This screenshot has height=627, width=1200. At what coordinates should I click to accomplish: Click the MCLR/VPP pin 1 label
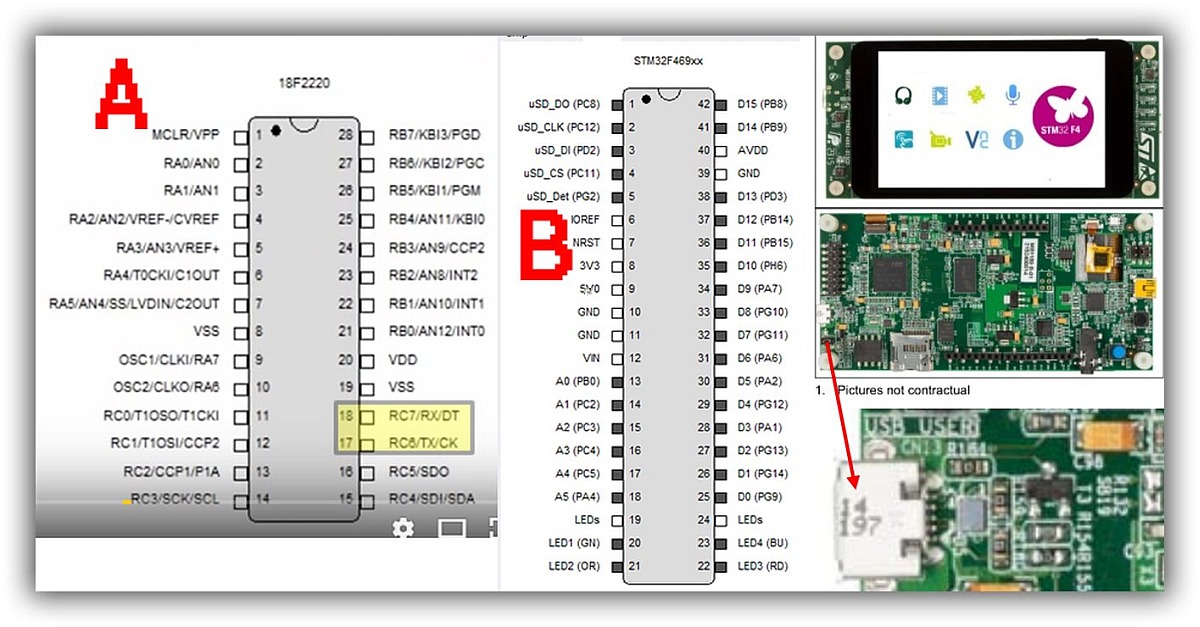pyautogui.click(x=185, y=135)
